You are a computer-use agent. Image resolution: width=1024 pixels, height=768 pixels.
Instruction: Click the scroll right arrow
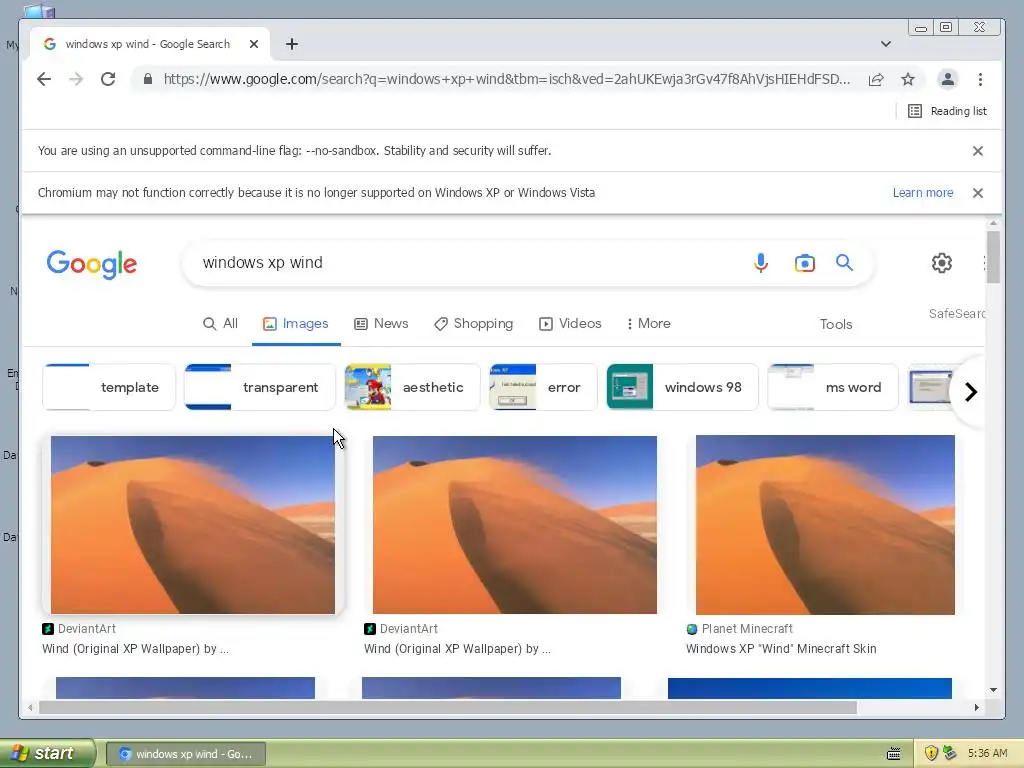pos(976,707)
